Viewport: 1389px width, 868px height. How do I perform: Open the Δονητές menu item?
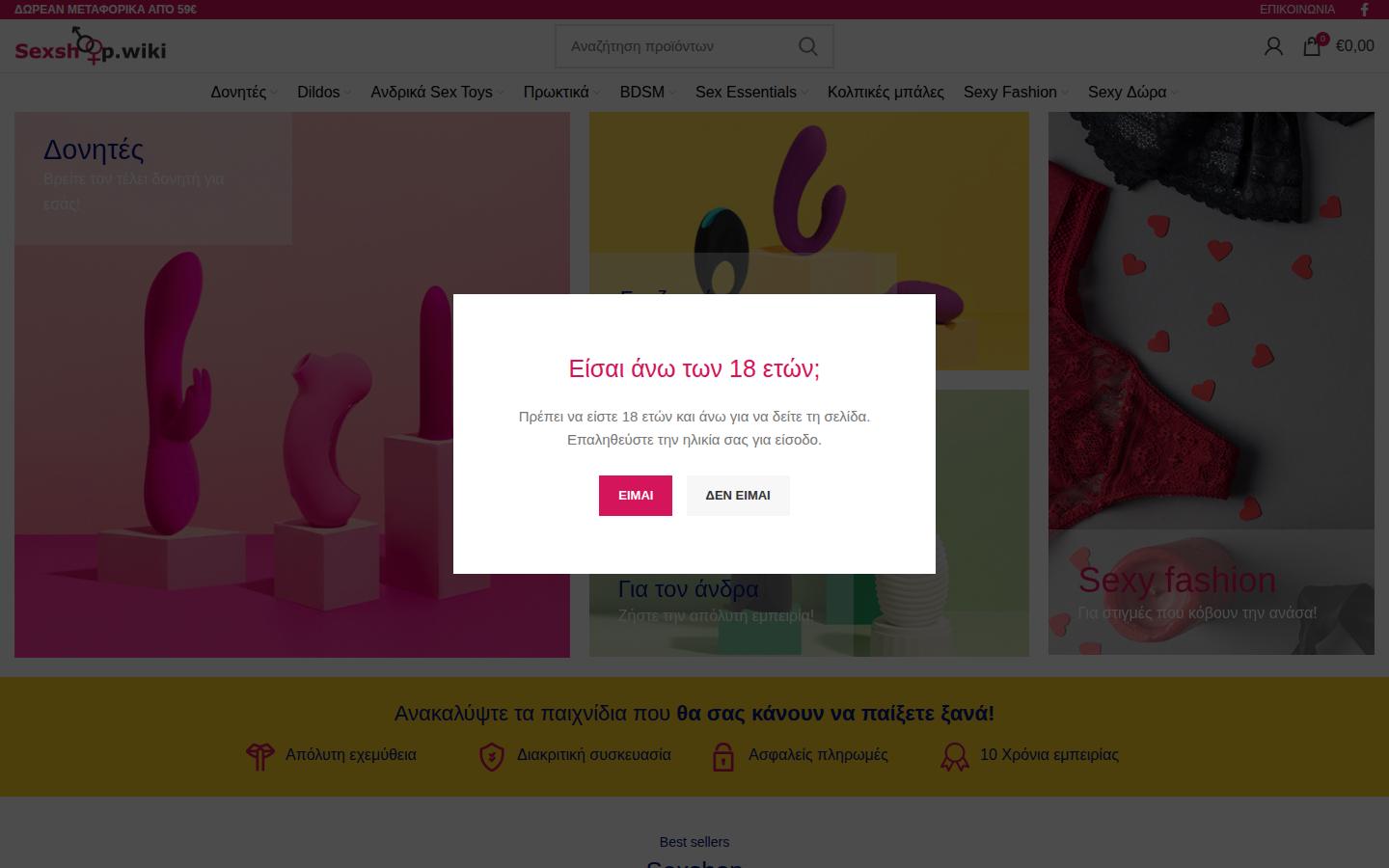pyautogui.click(x=238, y=93)
